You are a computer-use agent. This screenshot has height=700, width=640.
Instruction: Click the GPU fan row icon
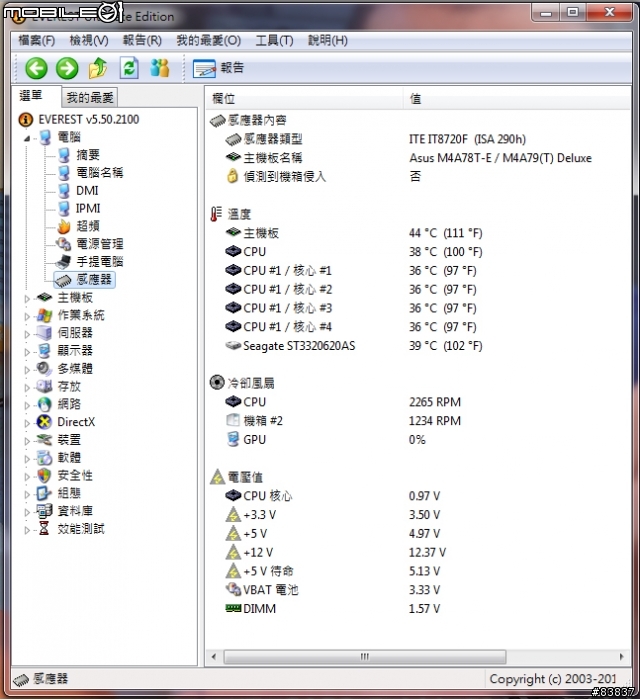(x=233, y=439)
